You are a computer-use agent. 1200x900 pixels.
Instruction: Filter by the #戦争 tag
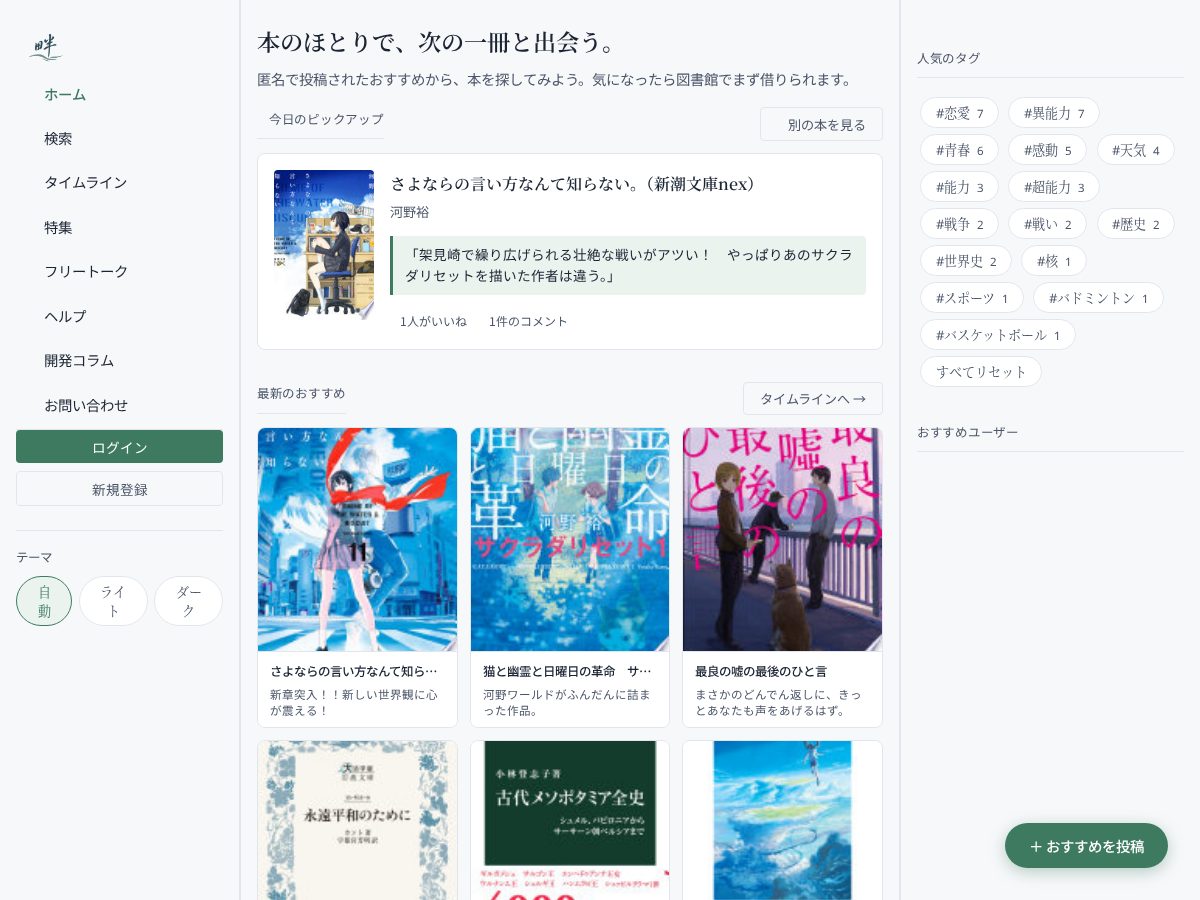coord(959,224)
